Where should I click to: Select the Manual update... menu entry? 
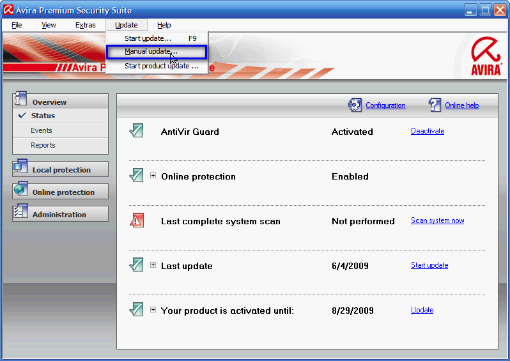click(157, 52)
